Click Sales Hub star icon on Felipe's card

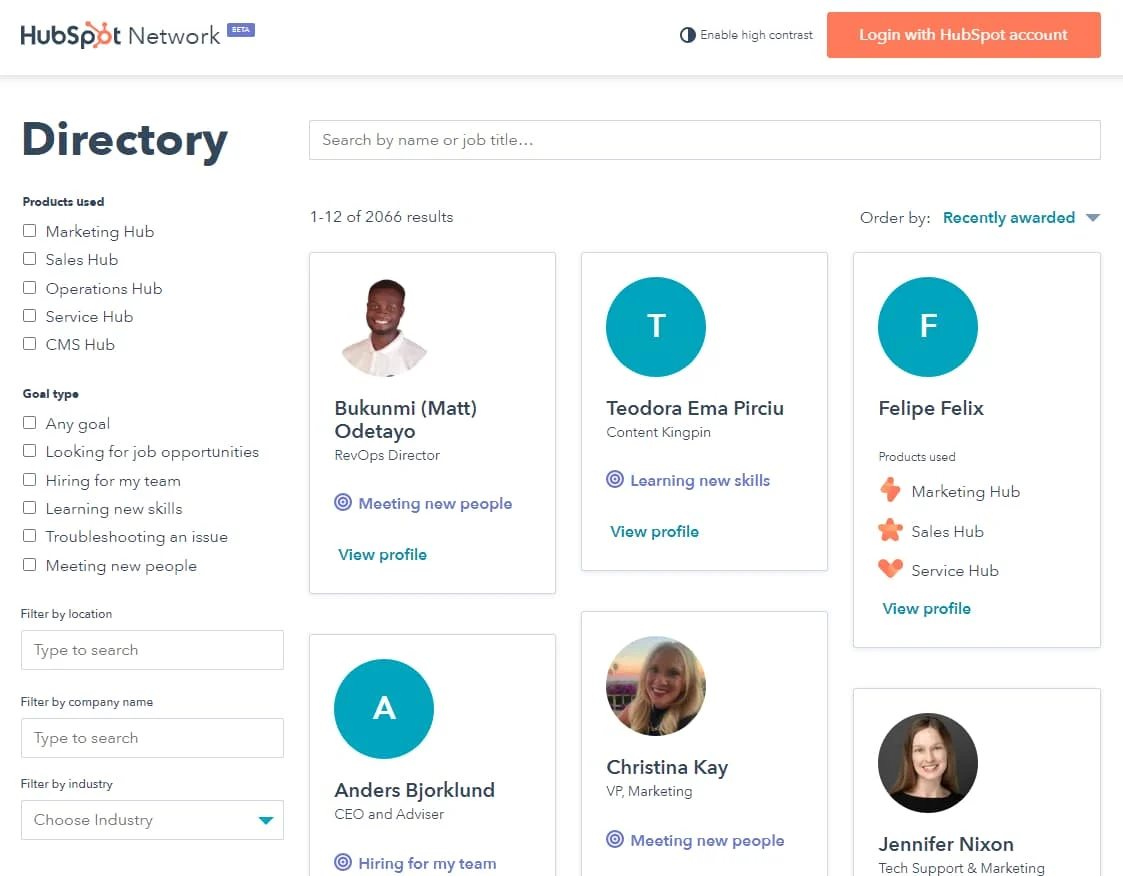click(890, 530)
